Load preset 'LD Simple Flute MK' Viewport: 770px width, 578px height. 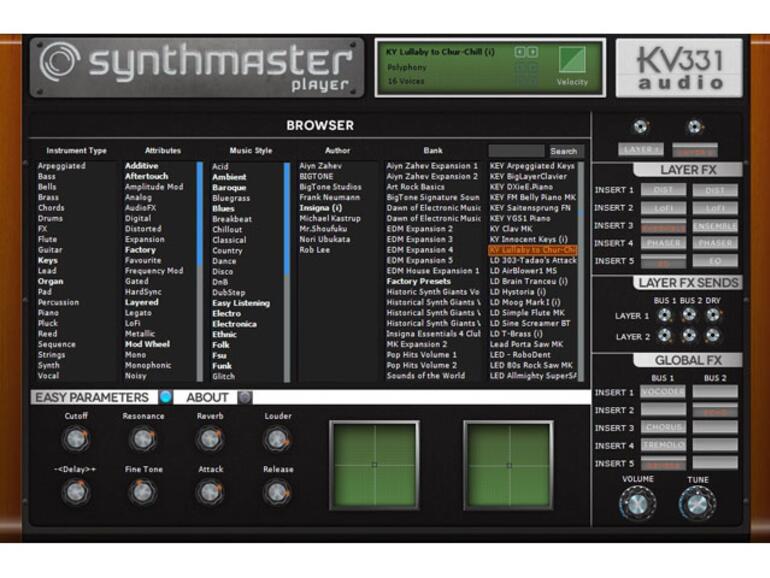click(x=527, y=313)
